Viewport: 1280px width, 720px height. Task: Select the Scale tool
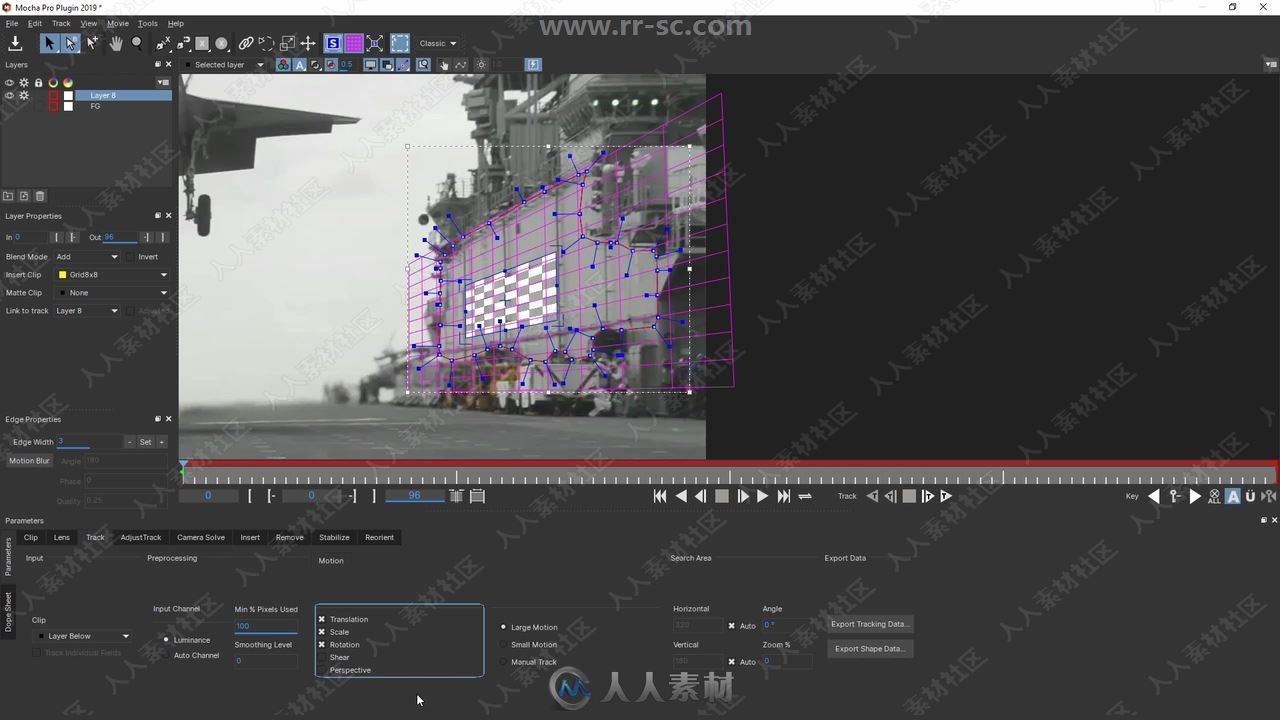(x=288, y=43)
